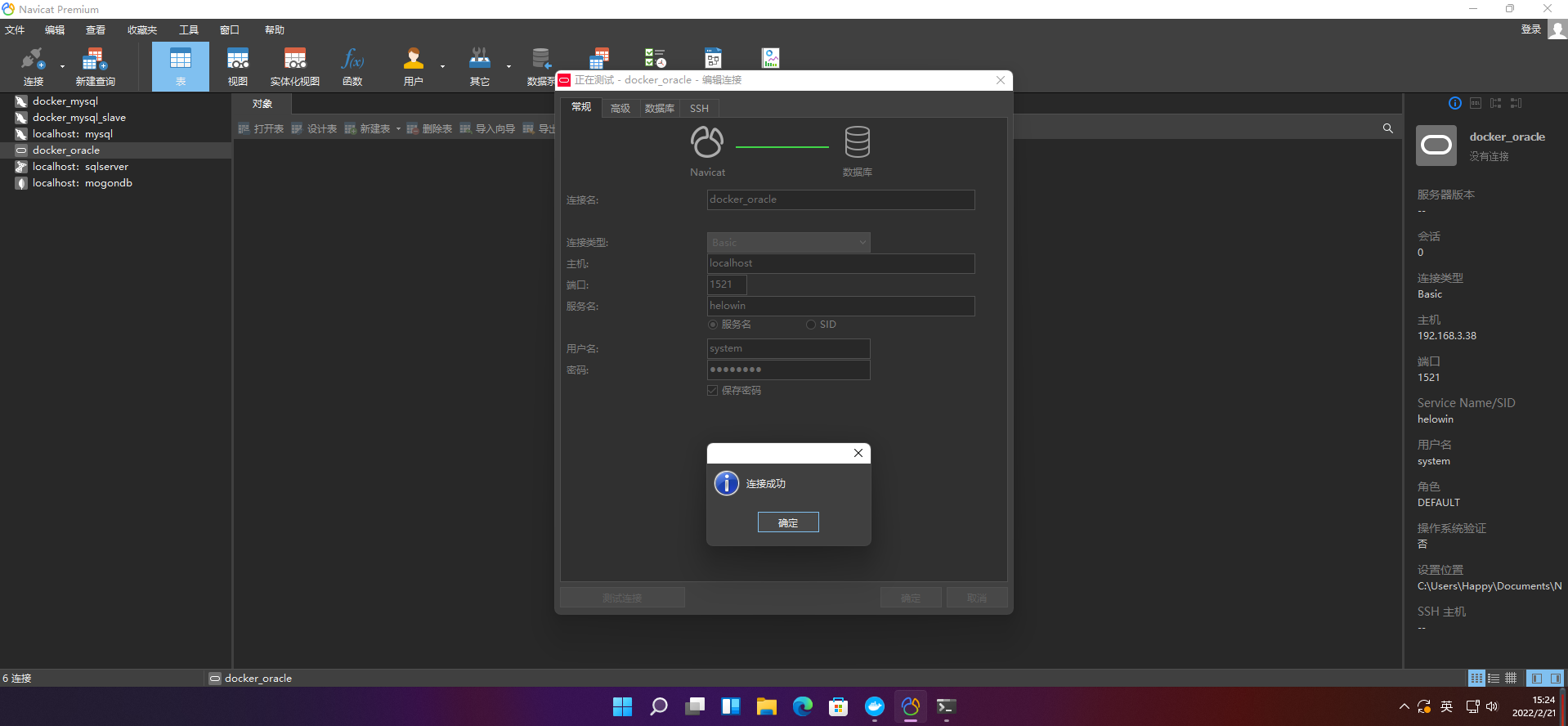Select the 其它 (Others) toolbar icon
This screenshot has height=726, width=1568.
point(480,66)
